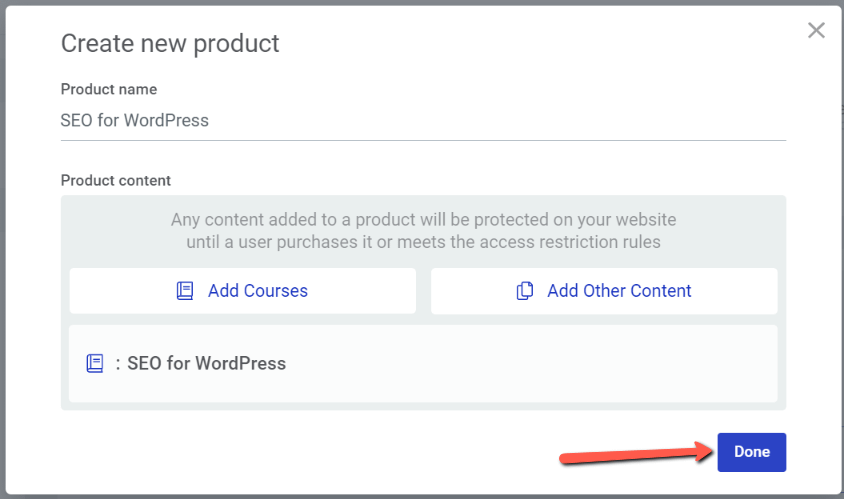Click the 'Any content added' notice line
Image resolution: width=844 pixels, height=499 pixels.
[423, 219]
